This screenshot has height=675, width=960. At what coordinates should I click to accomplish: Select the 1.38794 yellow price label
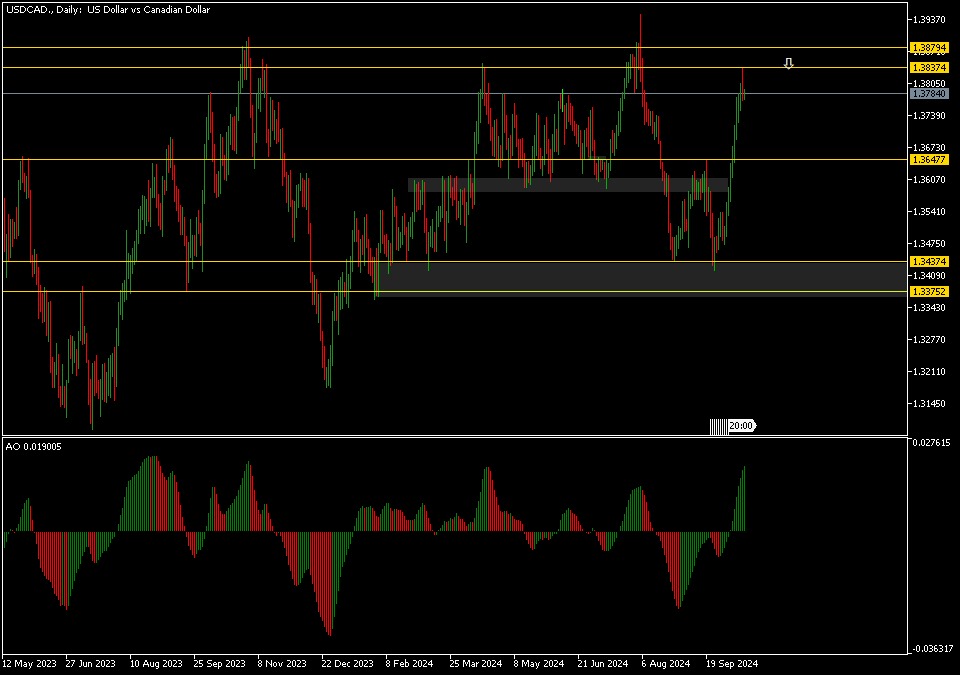click(x=929, y=47)
